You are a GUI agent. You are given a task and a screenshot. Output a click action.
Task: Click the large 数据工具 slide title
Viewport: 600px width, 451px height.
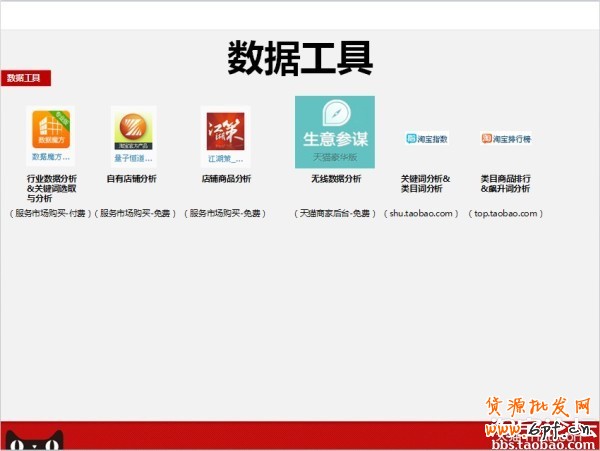pos(300,58)
